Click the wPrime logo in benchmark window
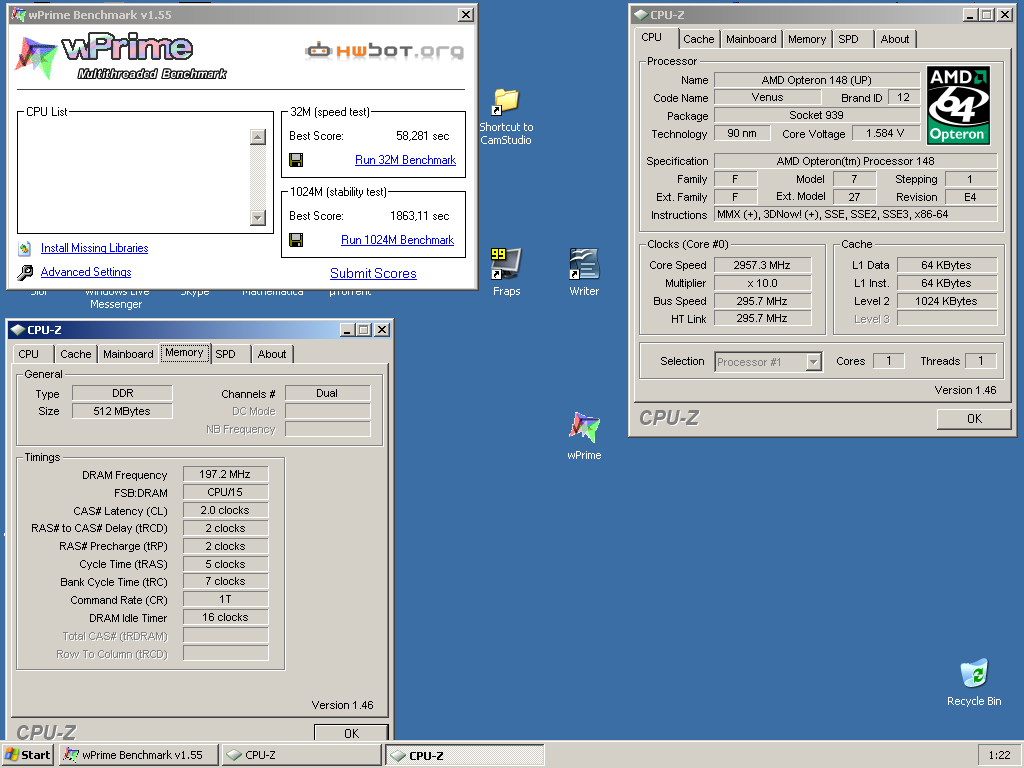This screenshot has width=1024, height=768. click(x=121, y=57)
